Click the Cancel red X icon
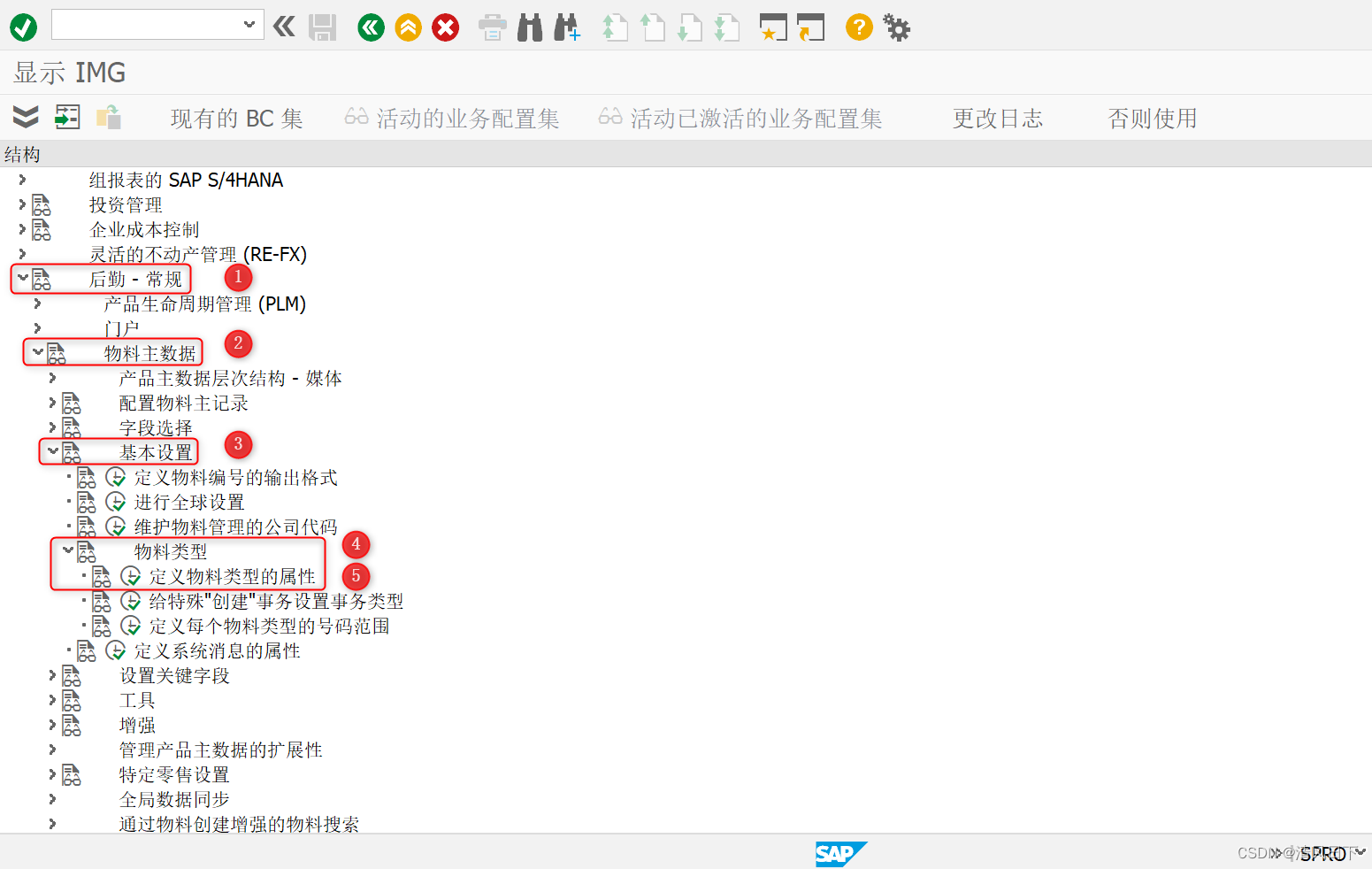 tap(445, 27)
